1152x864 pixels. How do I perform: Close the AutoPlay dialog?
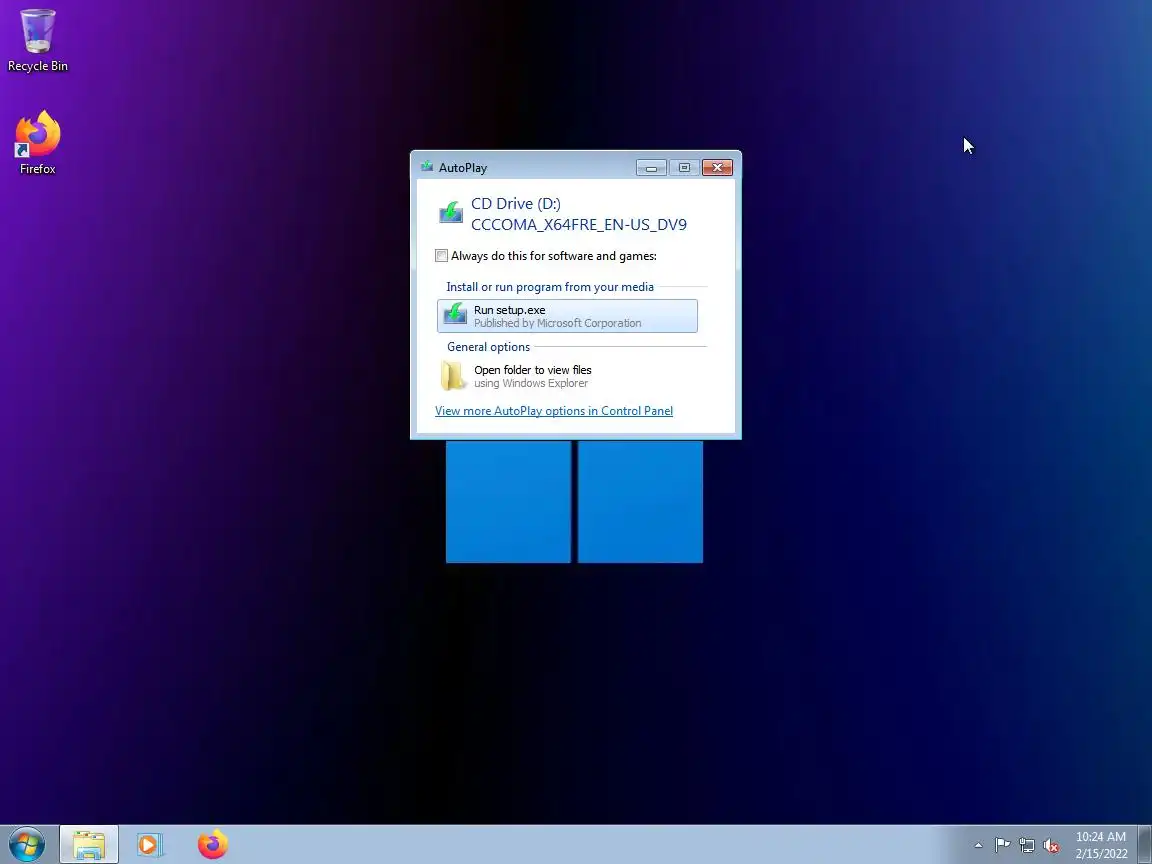(x=717, y=168)
